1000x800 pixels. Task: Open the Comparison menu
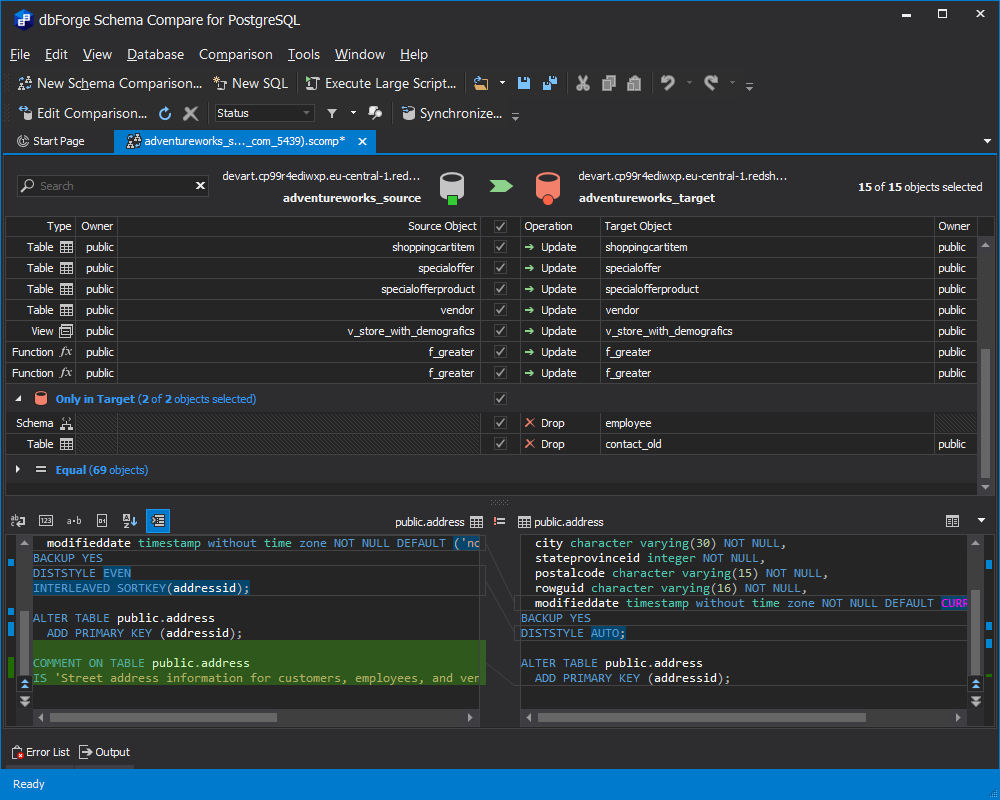tap(235, 55)
